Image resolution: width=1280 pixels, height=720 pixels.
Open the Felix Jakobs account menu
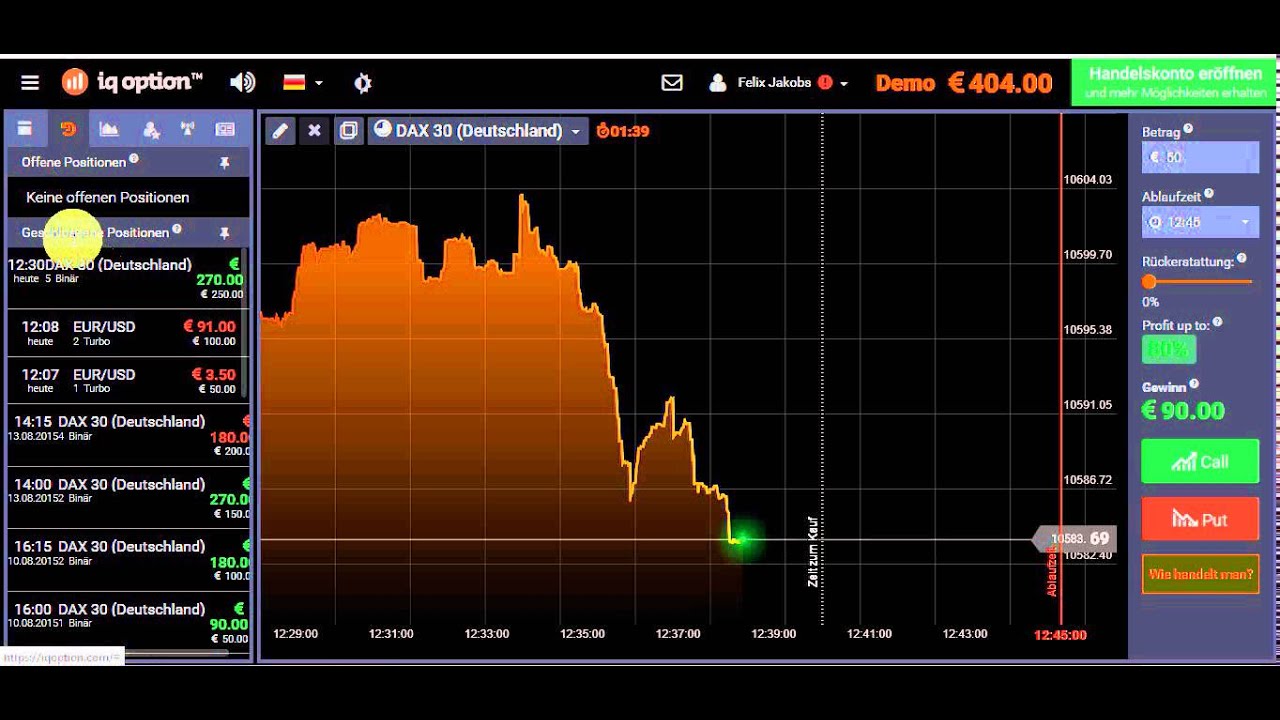click(x=778, y=83)
